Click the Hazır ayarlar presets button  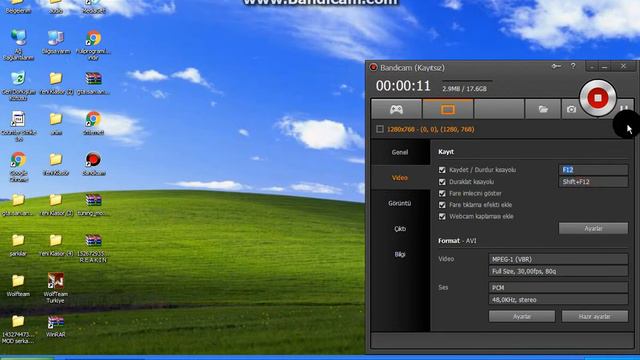point(595,316)
